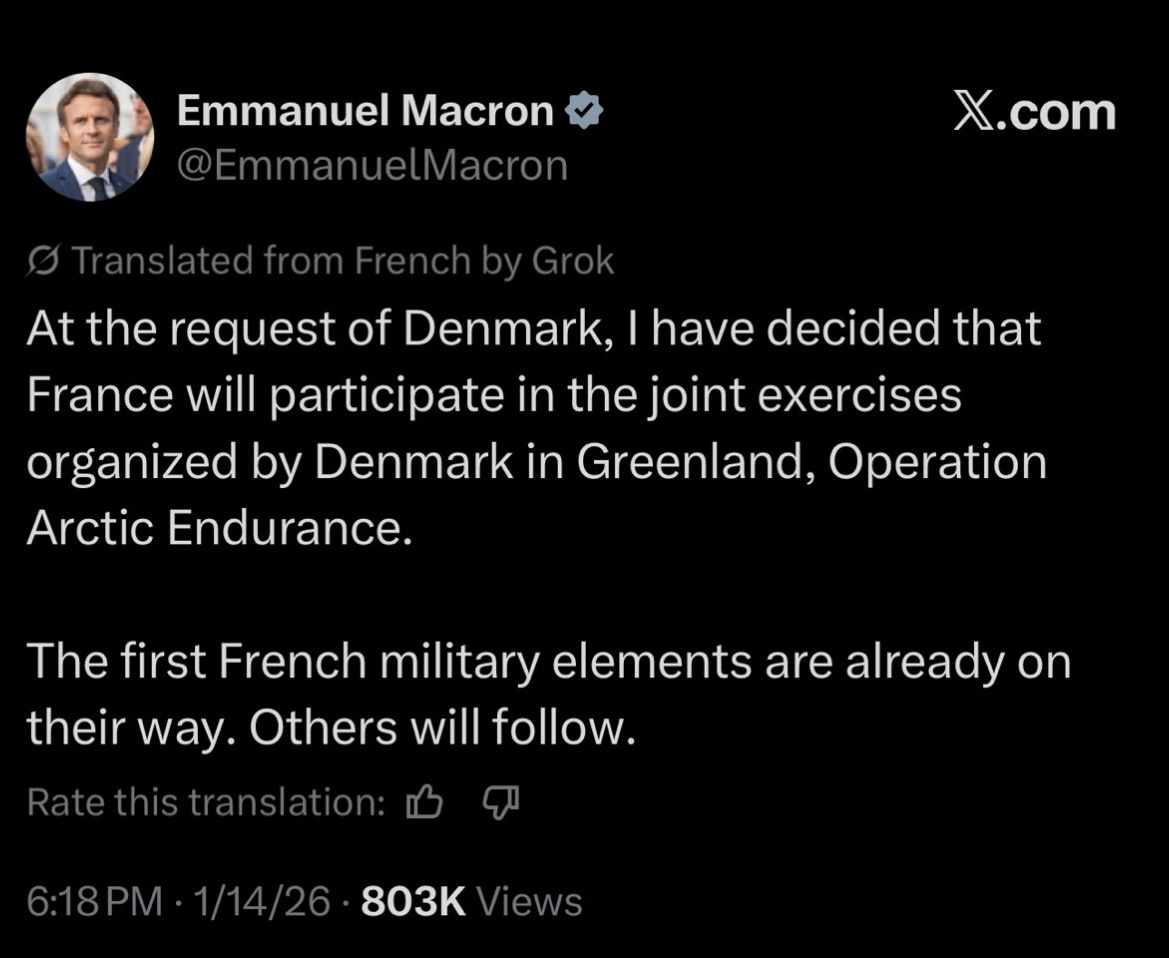Viewport: 1169px width, 958px height.
Task: Open Emmanuel Macron's profile picture
Action: (89, 137)
